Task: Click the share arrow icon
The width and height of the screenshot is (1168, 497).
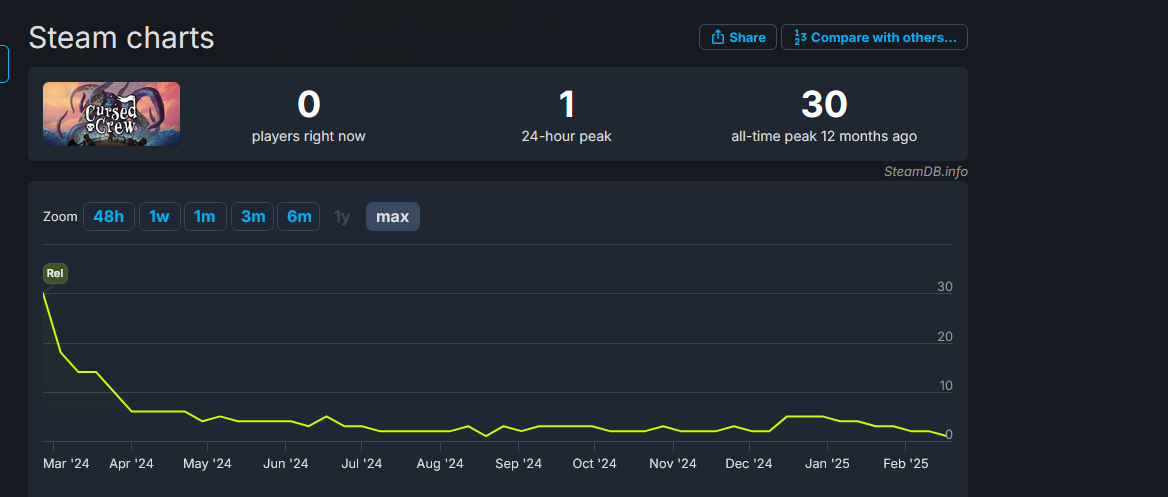Action: (718, 37)
